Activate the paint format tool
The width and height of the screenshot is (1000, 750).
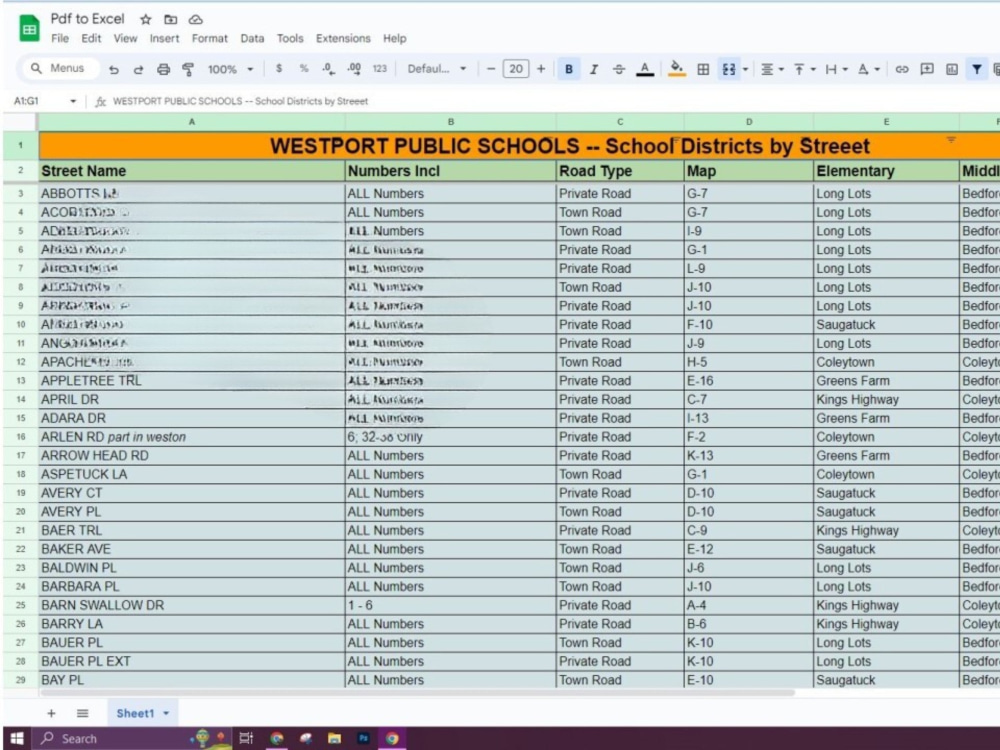pos(188,69)
